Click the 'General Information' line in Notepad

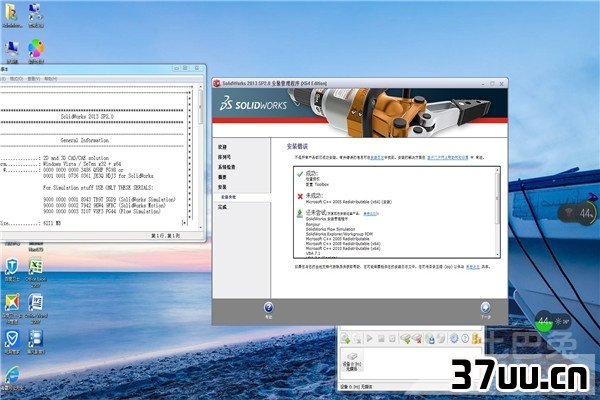(84, 140)
